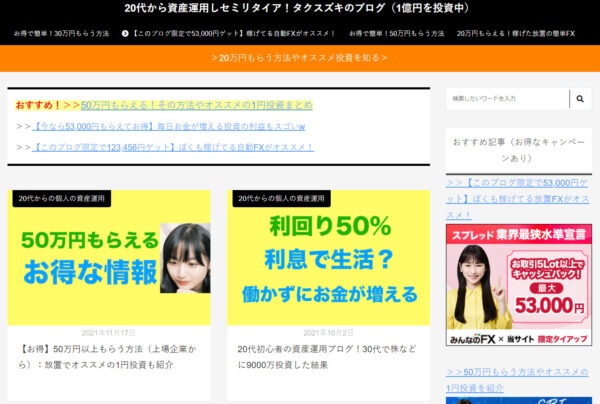Open the 20万円もらえる！稼げた放置の簡単FX menu item
600x404 pixels.
(x=516, y=34)
